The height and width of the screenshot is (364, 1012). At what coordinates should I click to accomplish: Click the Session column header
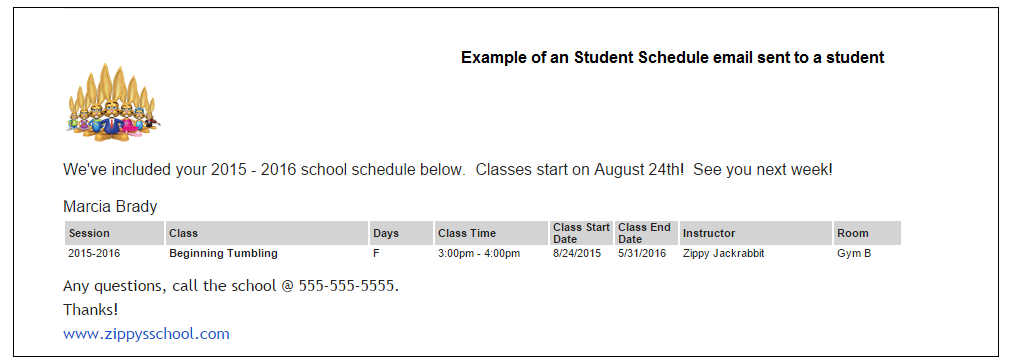pos(115,233)
